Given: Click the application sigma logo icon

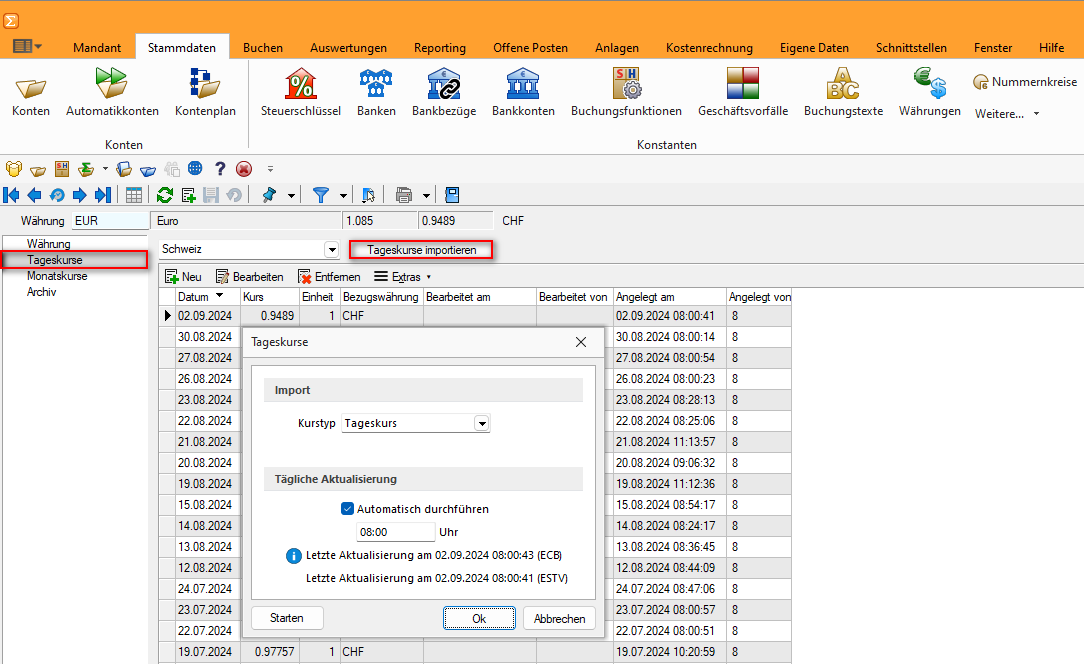Looking at the screenshot, I should tap(10, 21).
